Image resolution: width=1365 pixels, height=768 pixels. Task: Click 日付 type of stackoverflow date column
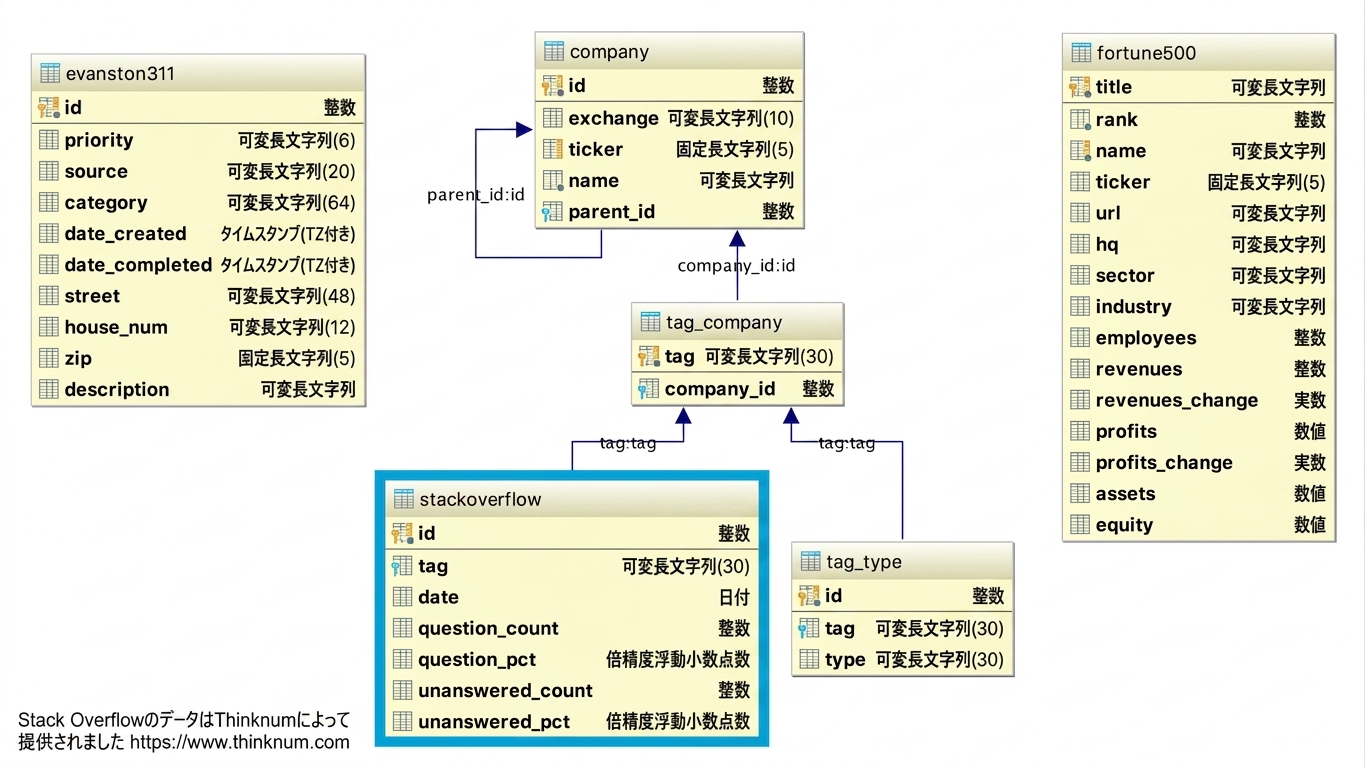coord(734,597)
